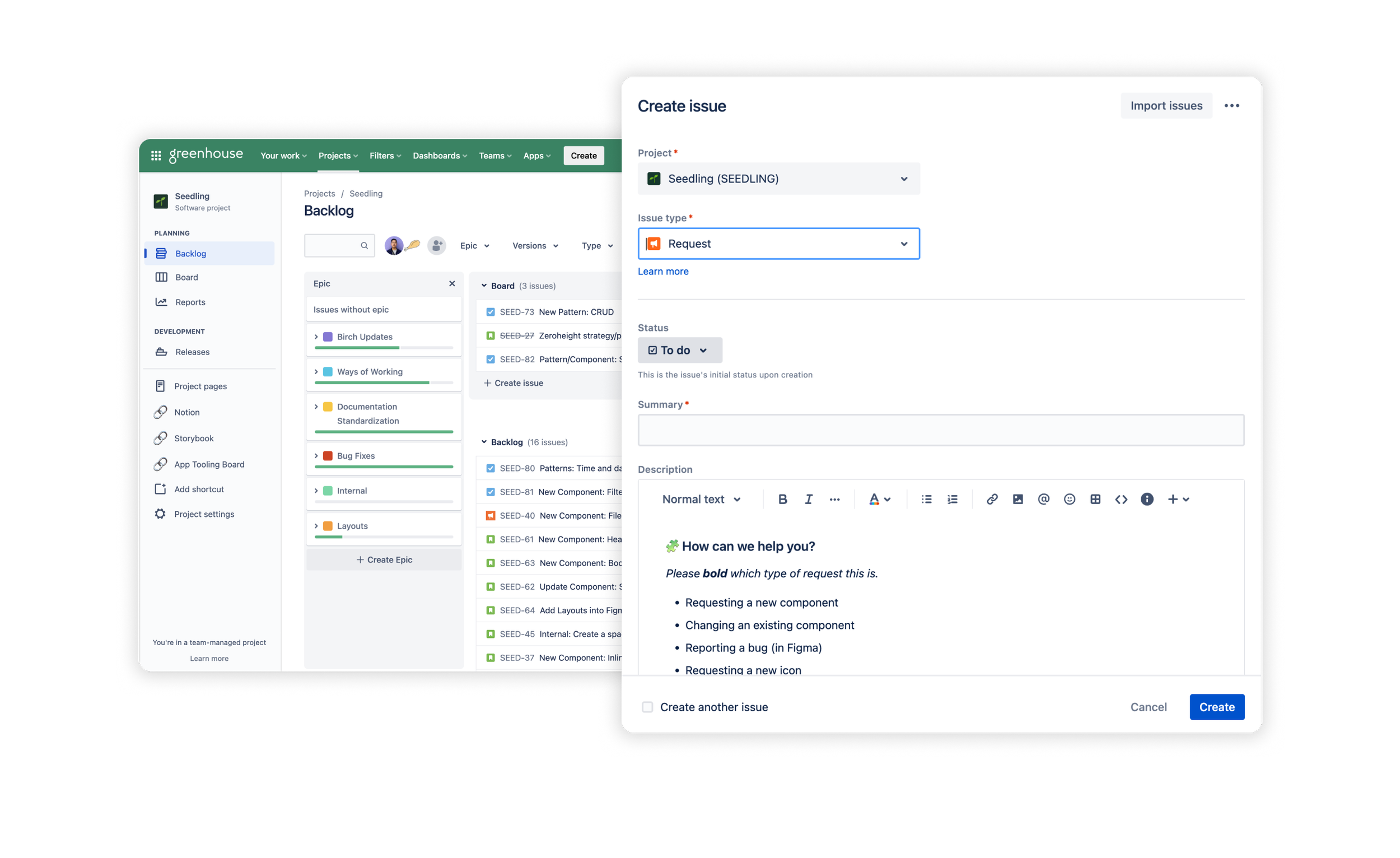Screen dimensions: 1400x858
Task: Open the app switcher grid icon
Action: point(156,156)
